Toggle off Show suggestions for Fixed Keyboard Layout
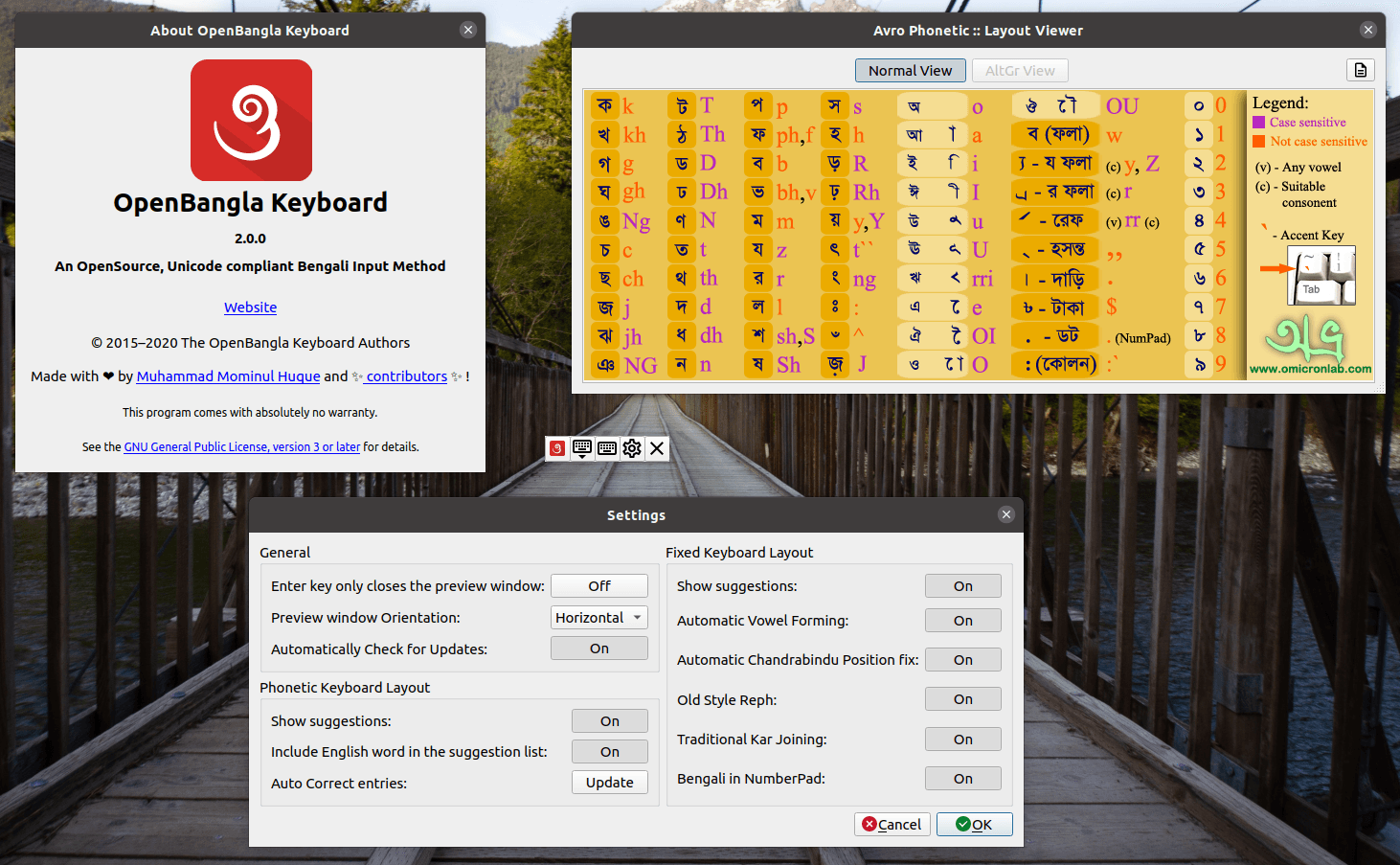The height and width of the screenshot is (865, 1400). click(962, 585)
